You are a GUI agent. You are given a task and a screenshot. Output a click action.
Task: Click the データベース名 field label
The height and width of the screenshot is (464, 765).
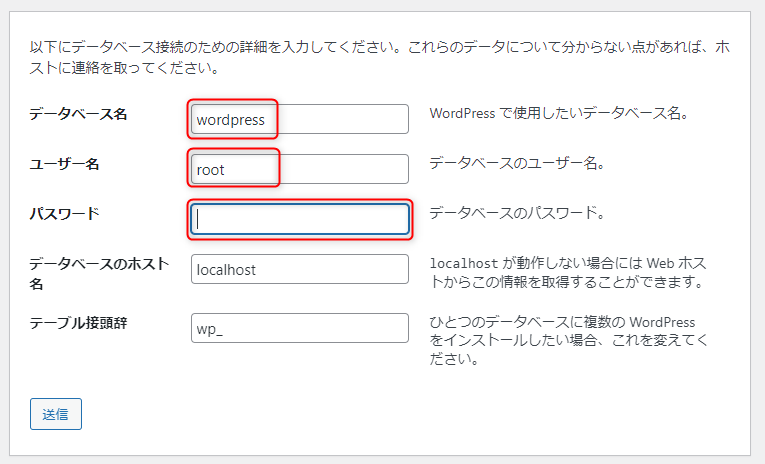click(78, 114)
